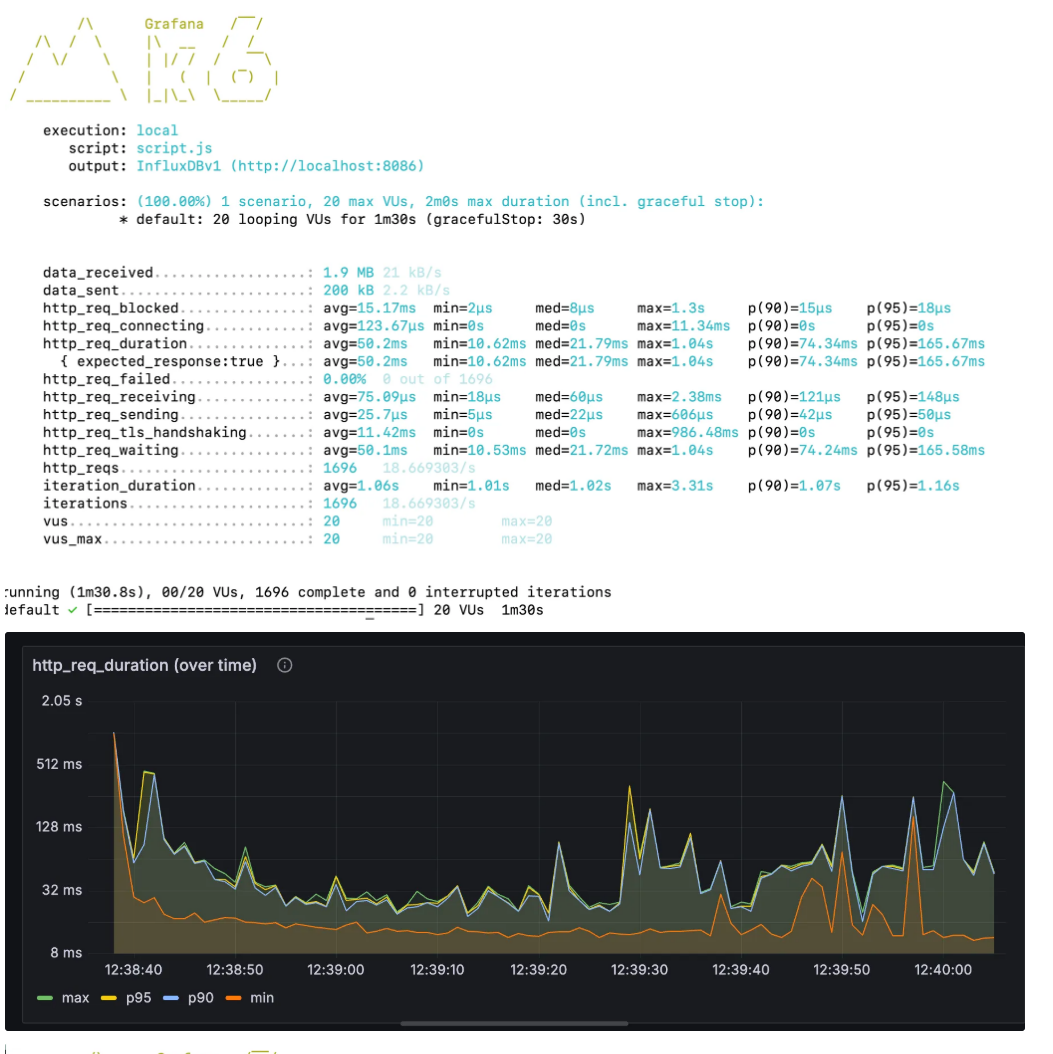Screen dimensions: 1053x1054
Task: Click the http_req_failed 0.00% value
Action: coord(344,379)
